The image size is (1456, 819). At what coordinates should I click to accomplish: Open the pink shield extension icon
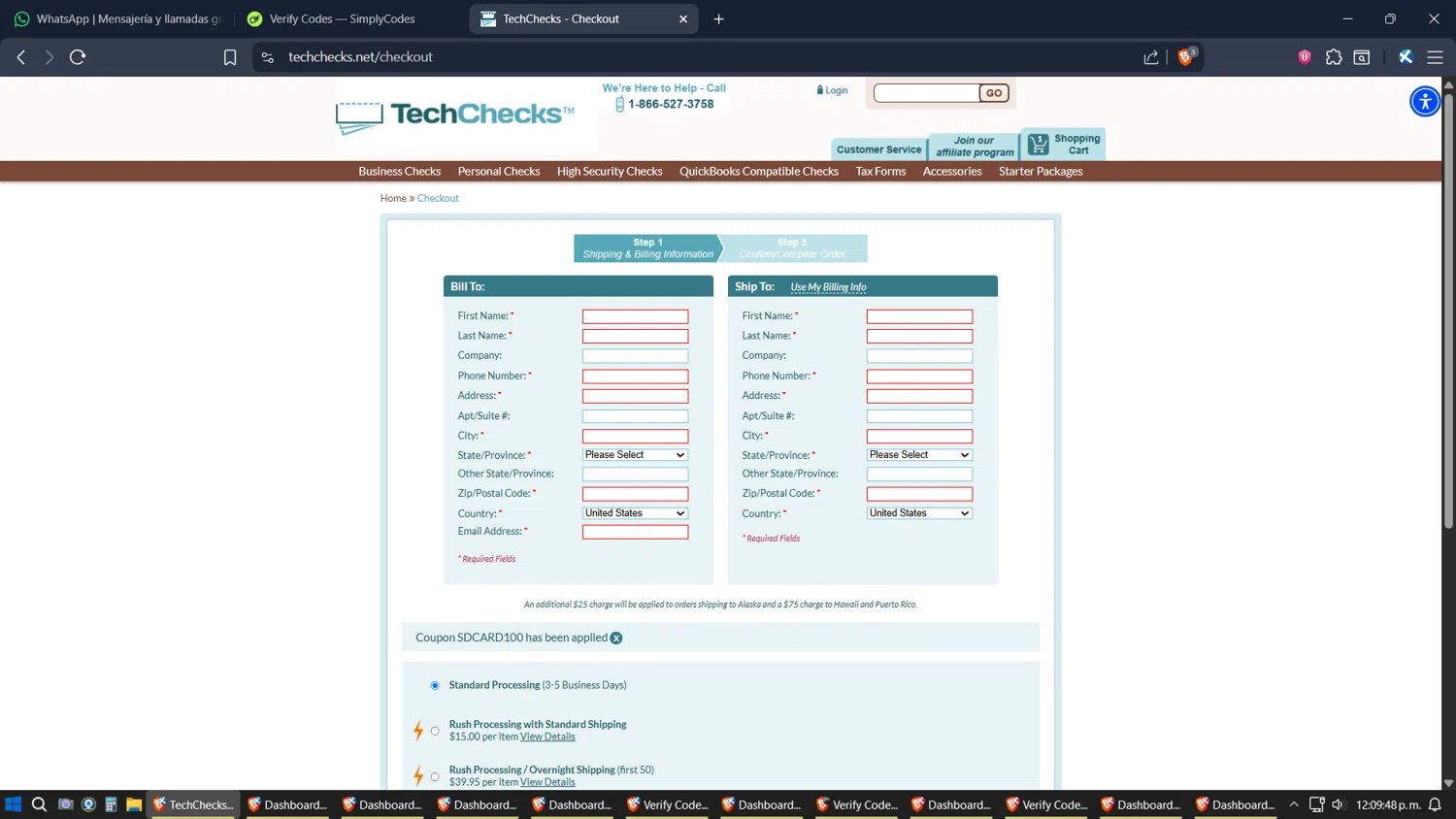pyautogui.click(x=1305, y=57)
